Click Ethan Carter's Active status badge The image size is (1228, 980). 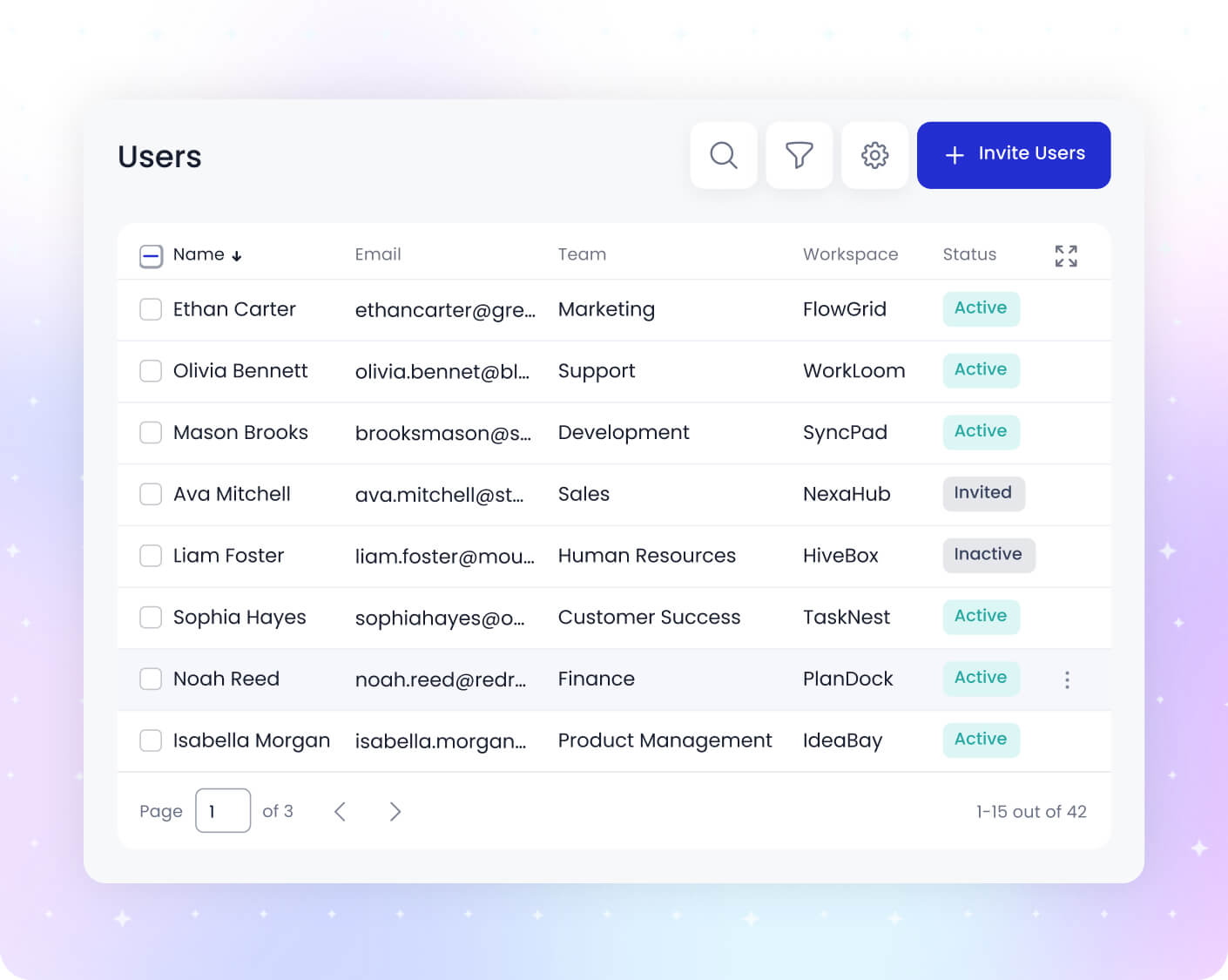tap(981, 308)
